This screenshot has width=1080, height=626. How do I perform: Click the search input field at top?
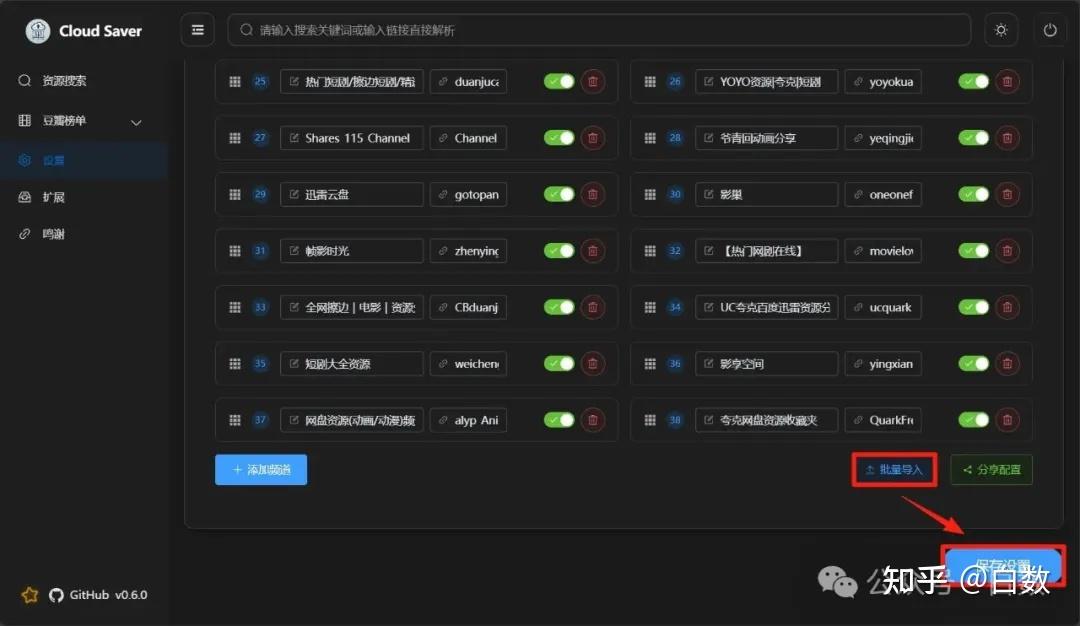click(x=600, y=30)
